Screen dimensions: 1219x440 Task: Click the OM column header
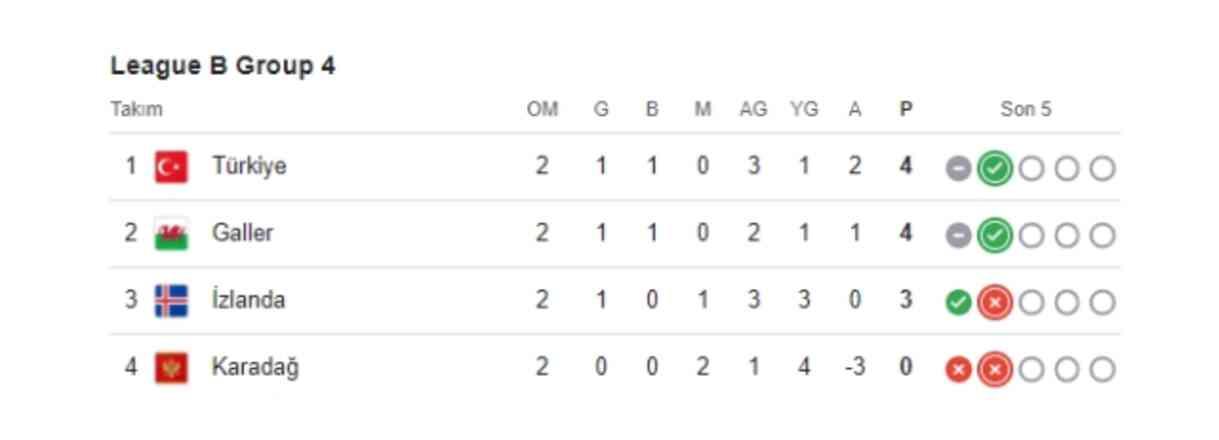(542, 110)
